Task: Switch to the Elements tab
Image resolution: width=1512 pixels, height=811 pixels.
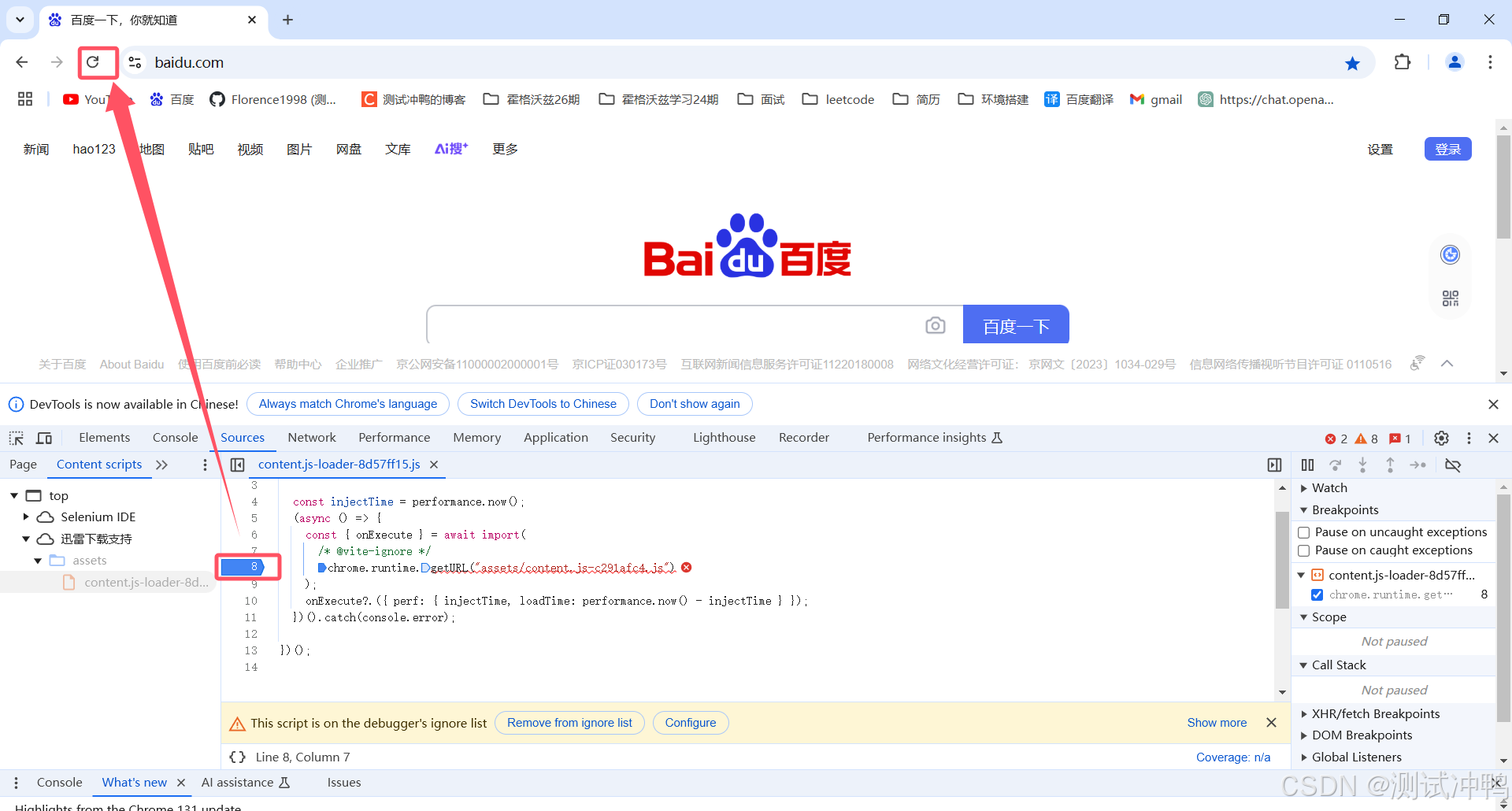Action: click(104, 438)
